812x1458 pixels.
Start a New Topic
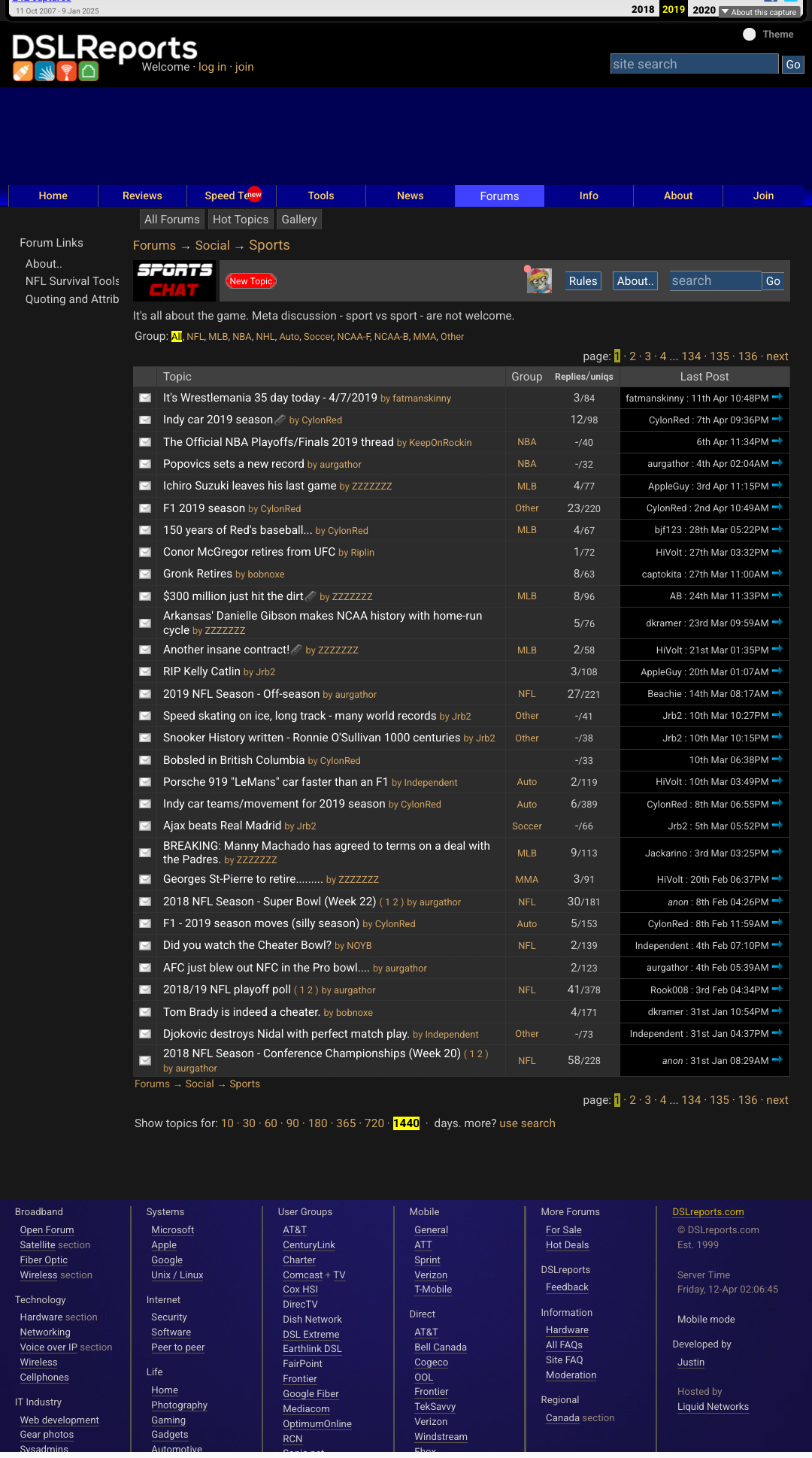251,281
